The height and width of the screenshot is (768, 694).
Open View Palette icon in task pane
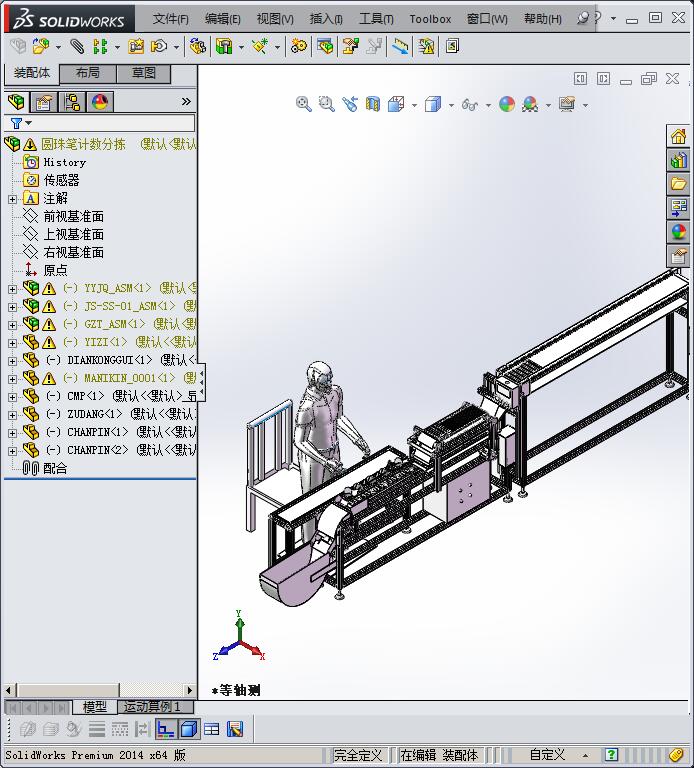pyautogui.click(x=678, y=208)
